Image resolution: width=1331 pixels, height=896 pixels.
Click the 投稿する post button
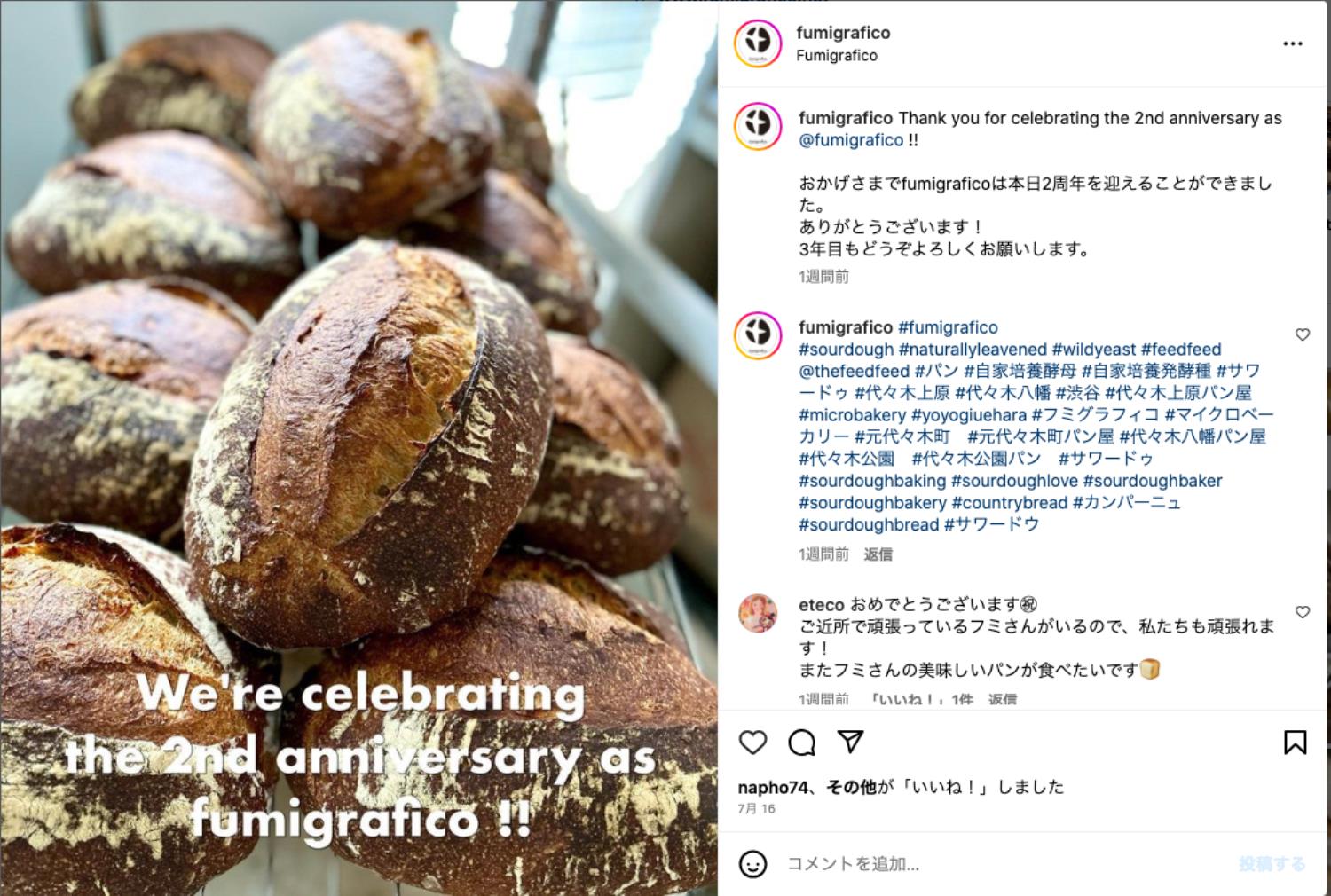pos(1272,863)
